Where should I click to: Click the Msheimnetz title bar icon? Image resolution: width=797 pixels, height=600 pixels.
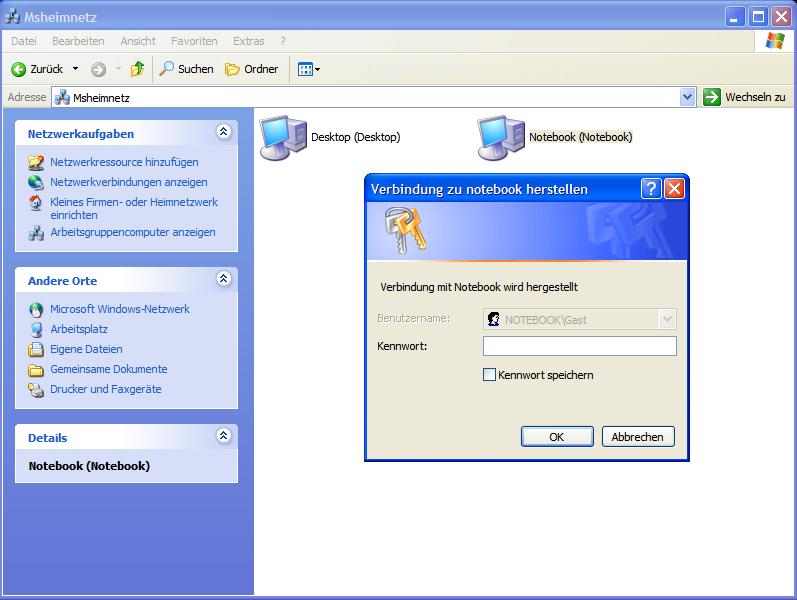pos(12,17)
